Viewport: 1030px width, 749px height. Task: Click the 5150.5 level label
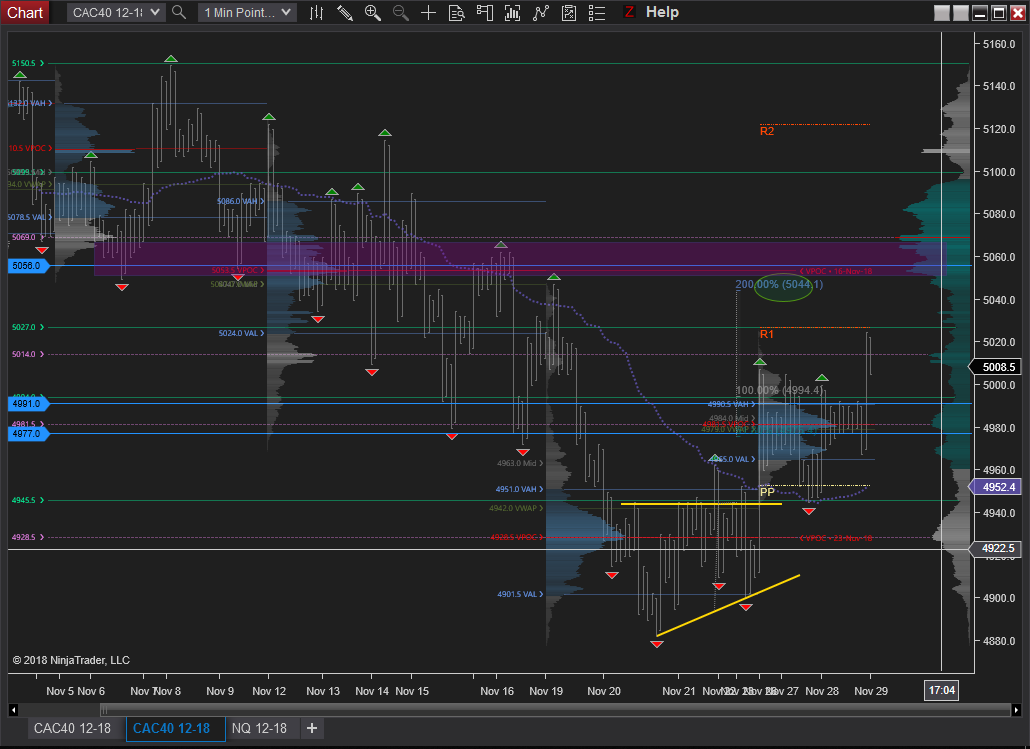pyautogui.click(x=28, y=63)
